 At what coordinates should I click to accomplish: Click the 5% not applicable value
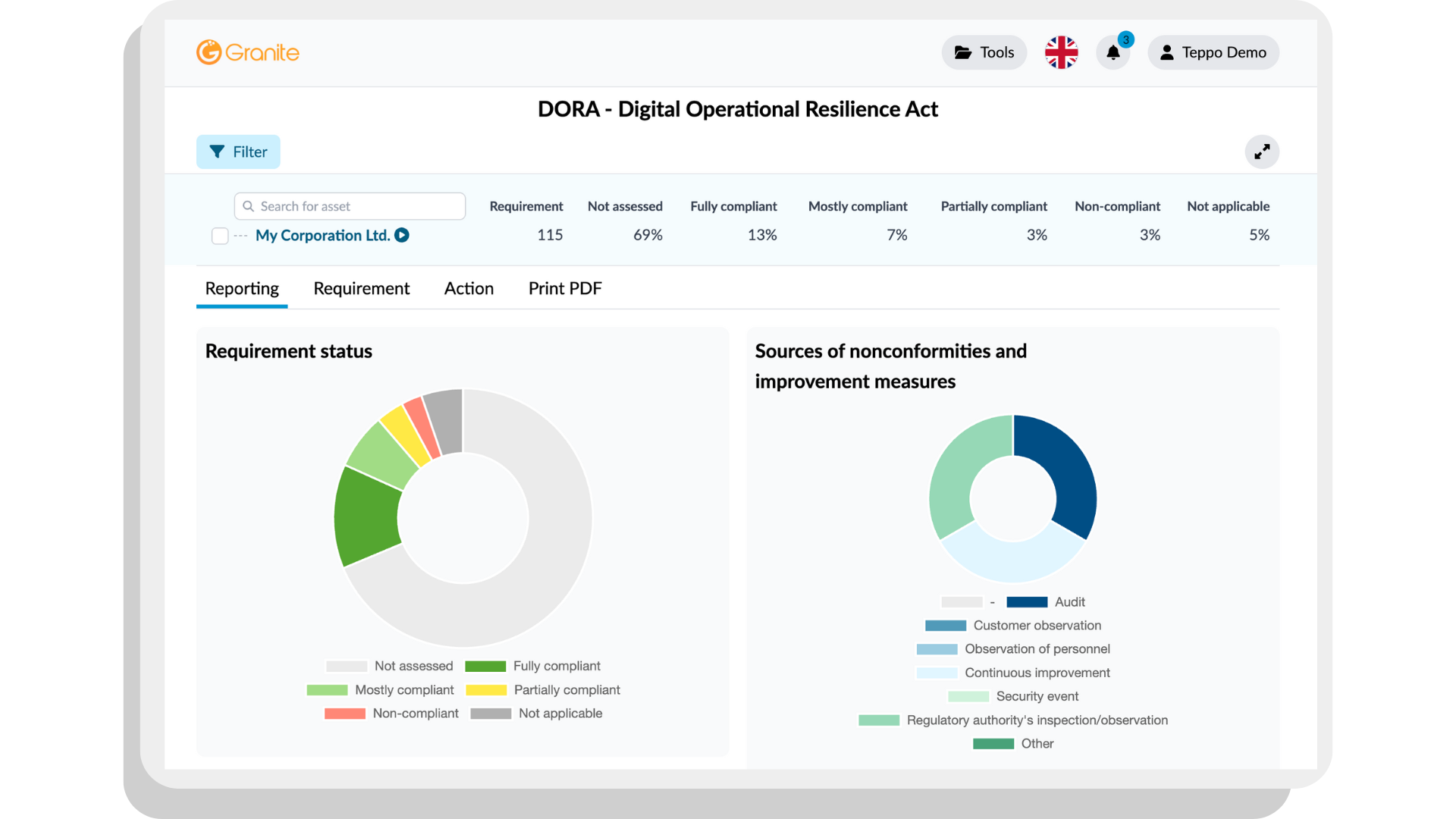click(1259, 235)
